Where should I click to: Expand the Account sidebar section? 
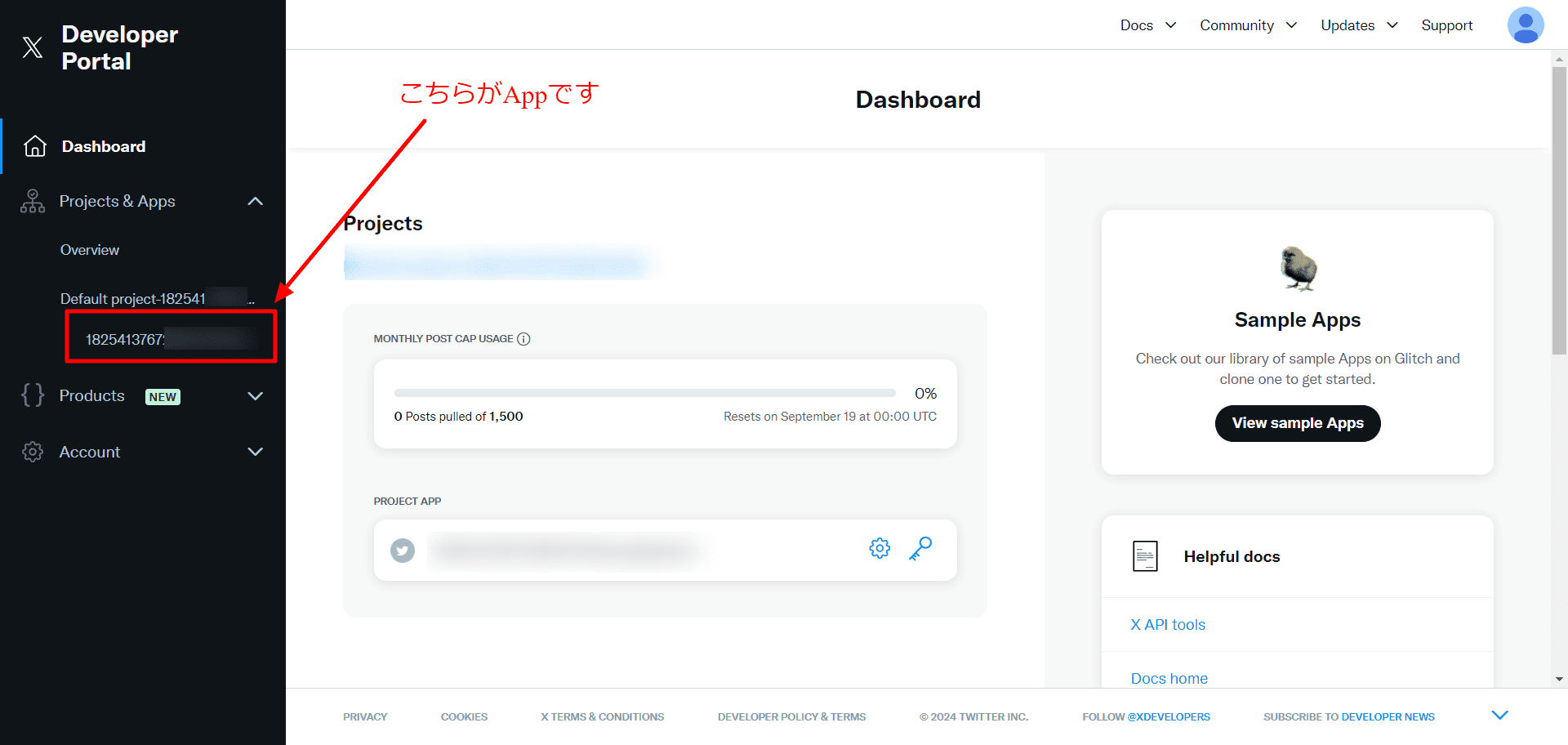pyautogui.click(x=255, y=452)
